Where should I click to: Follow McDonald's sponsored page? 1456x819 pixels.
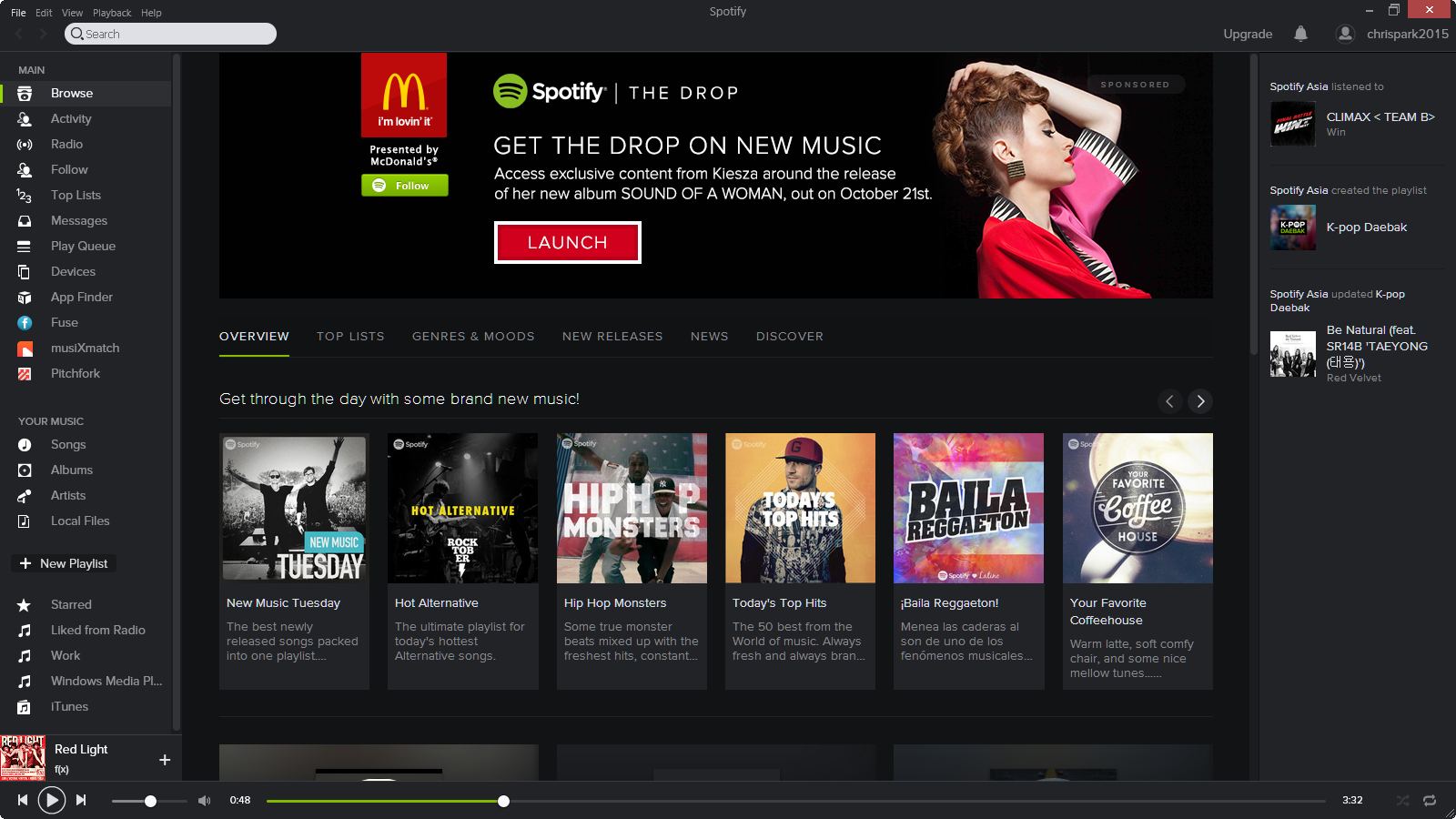pyautogui.click(x=404, y=185)
